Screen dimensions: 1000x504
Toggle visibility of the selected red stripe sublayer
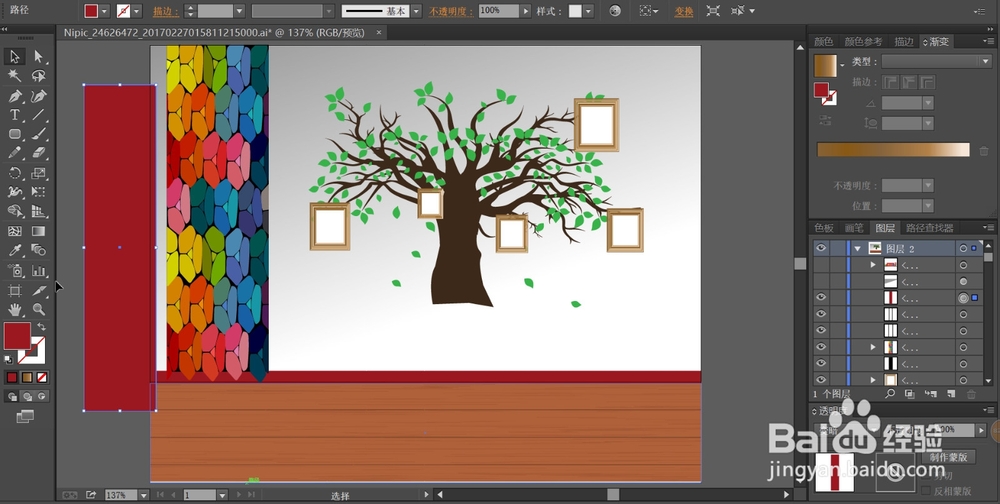click(821, 297)
